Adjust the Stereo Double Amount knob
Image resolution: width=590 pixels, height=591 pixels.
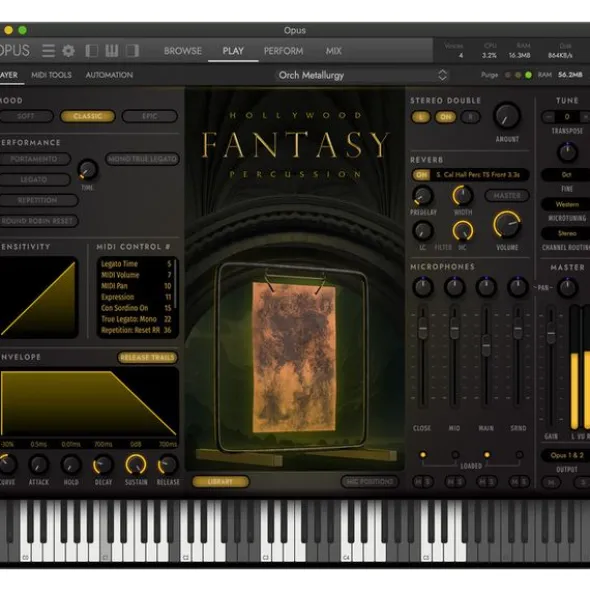(x=507, y=116)
